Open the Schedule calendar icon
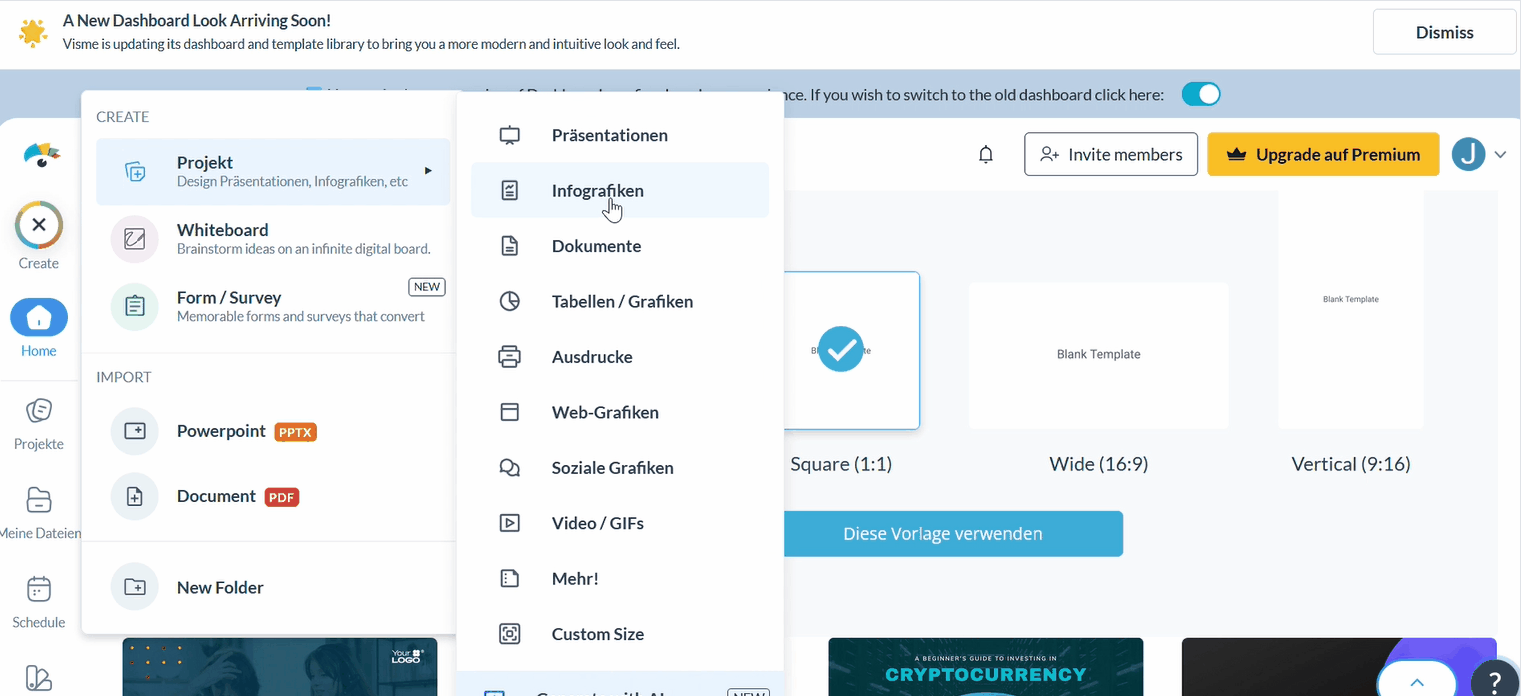The image size is (1521, 696). click(x=39, y=589)
